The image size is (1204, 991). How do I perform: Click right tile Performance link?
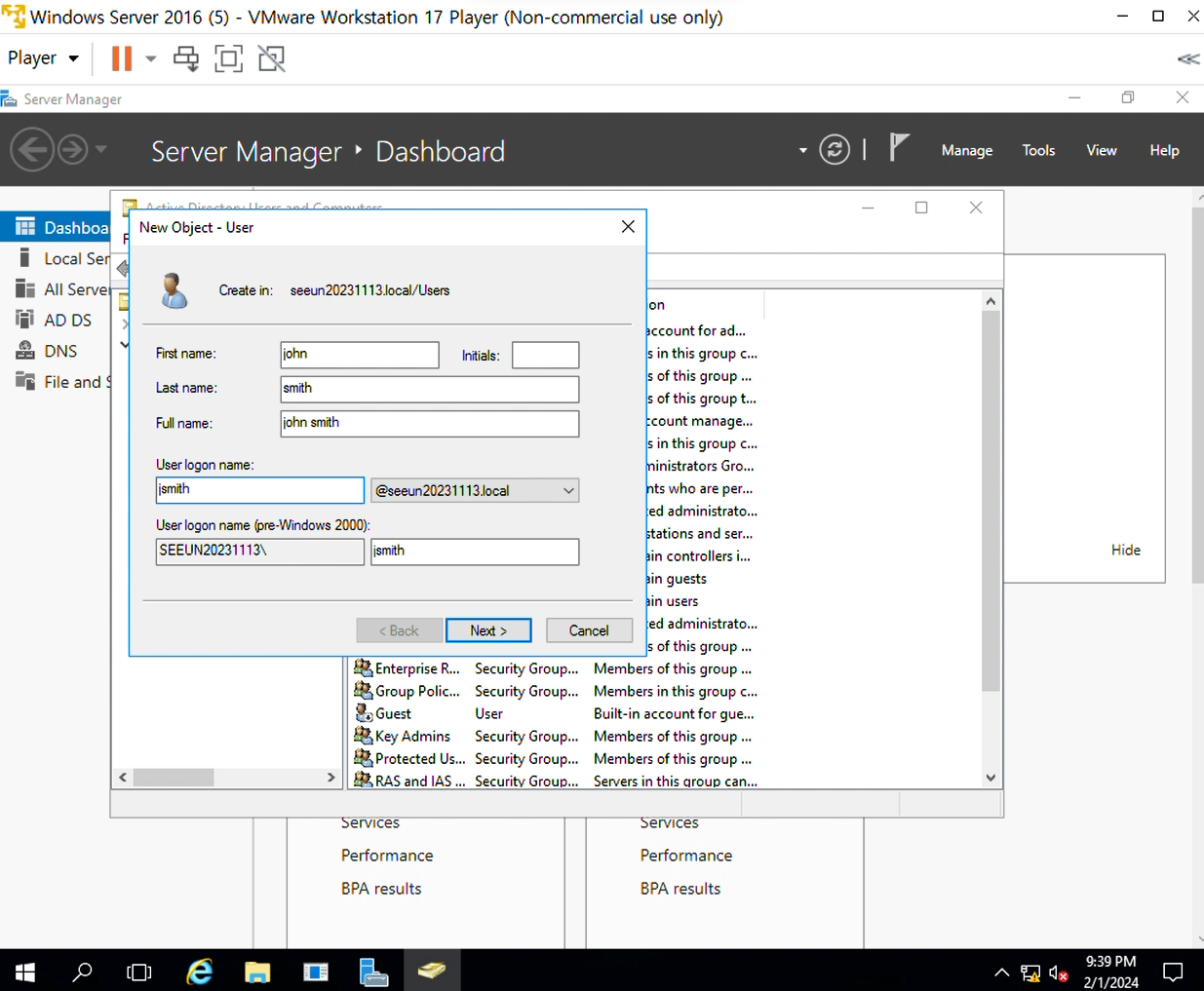point(686,856)
